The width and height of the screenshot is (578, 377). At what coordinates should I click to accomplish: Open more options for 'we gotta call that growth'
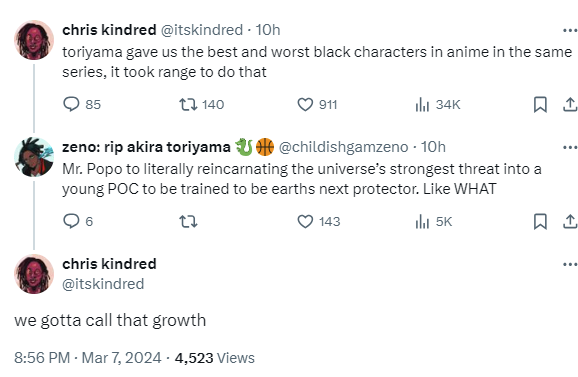point(570,264)
